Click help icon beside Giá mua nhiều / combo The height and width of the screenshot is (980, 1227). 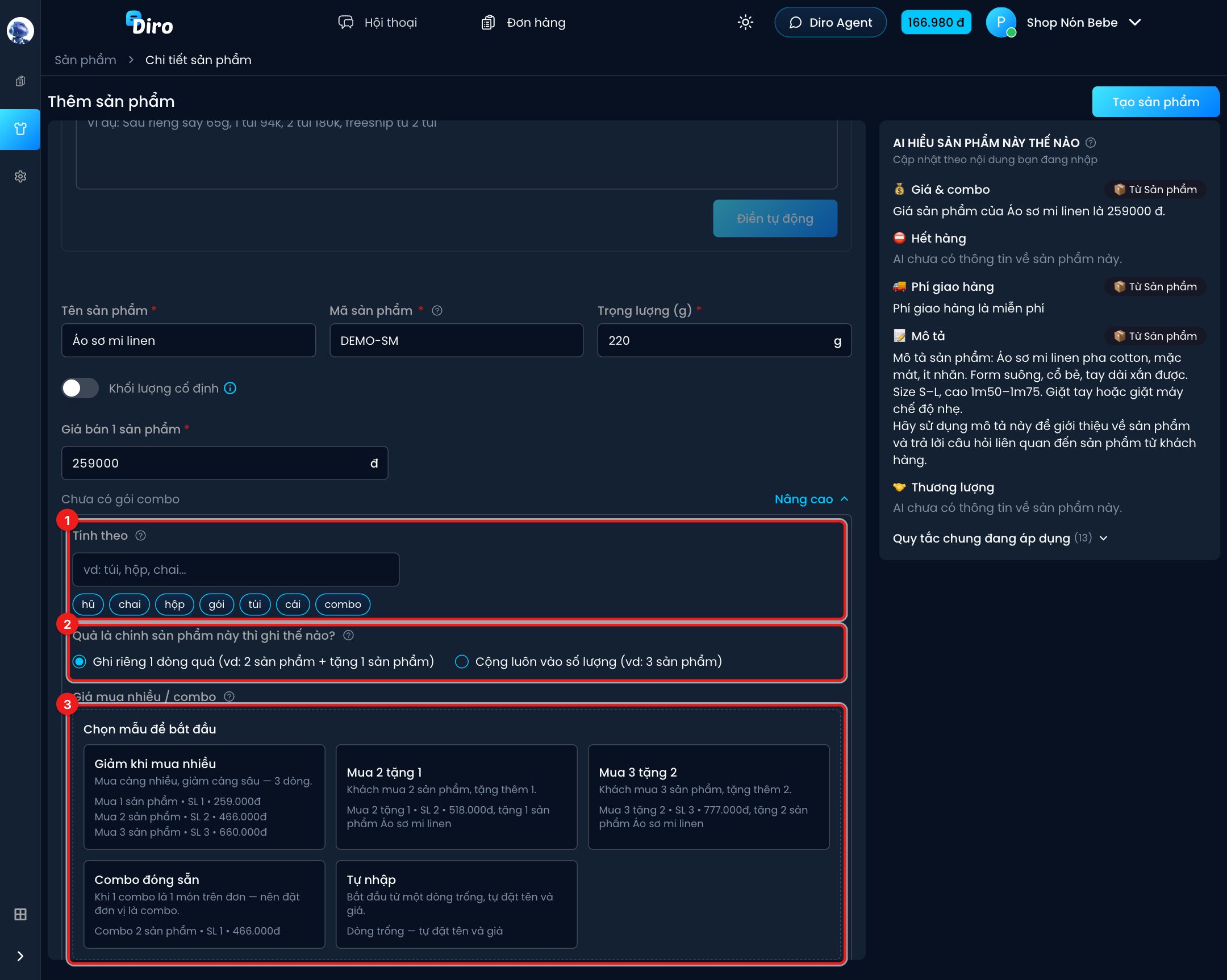pyautogui.click(x=229, y=697)
